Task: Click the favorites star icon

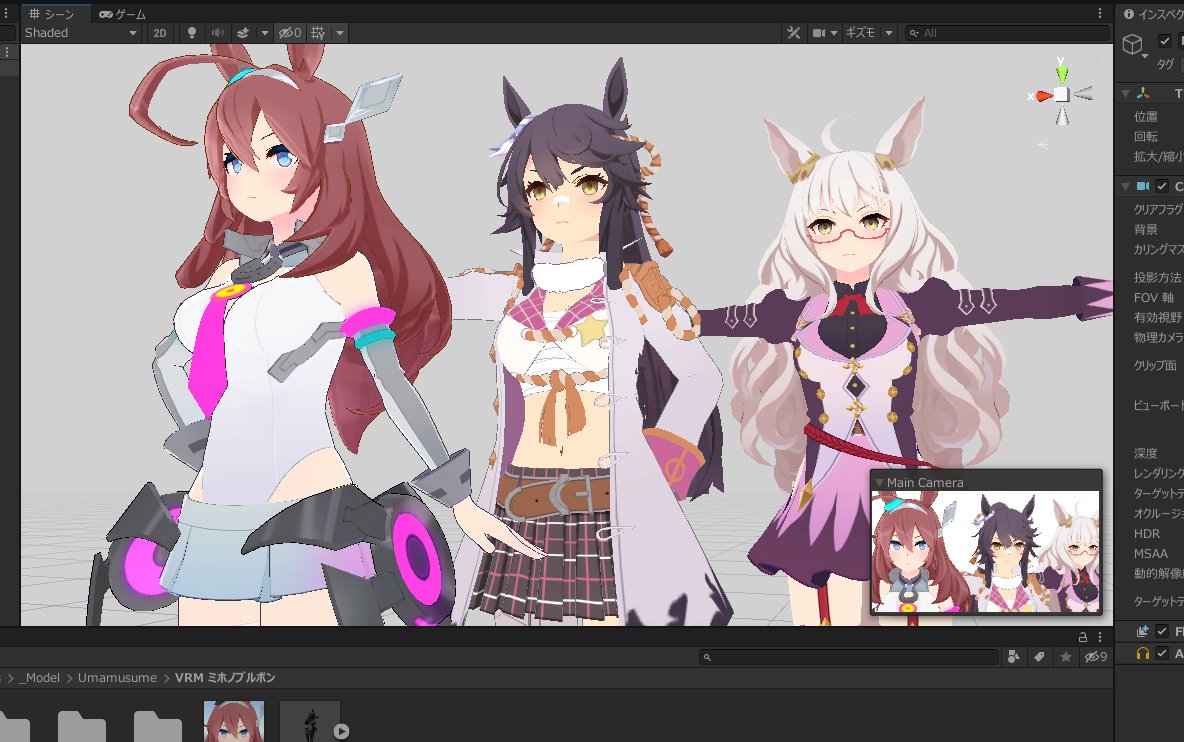Action: pos(1065,657)
